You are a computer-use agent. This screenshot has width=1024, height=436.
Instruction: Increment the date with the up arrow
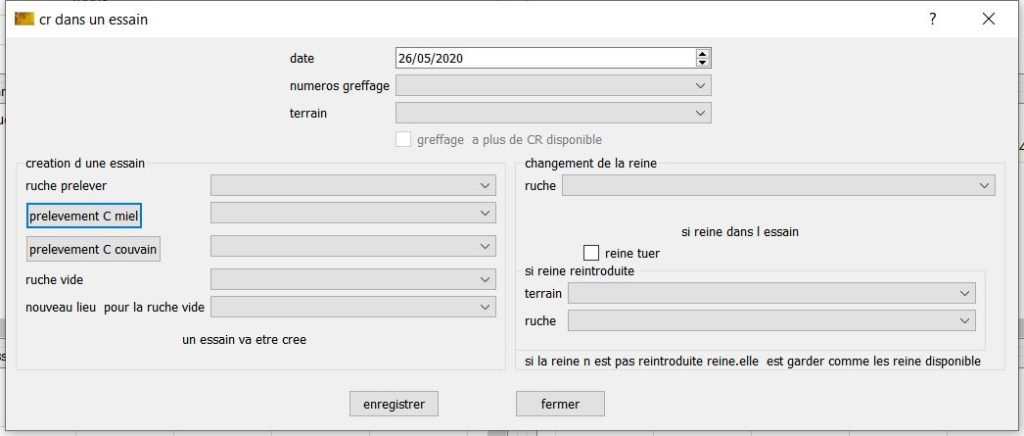pyautogui.click(x=703, y=54)
